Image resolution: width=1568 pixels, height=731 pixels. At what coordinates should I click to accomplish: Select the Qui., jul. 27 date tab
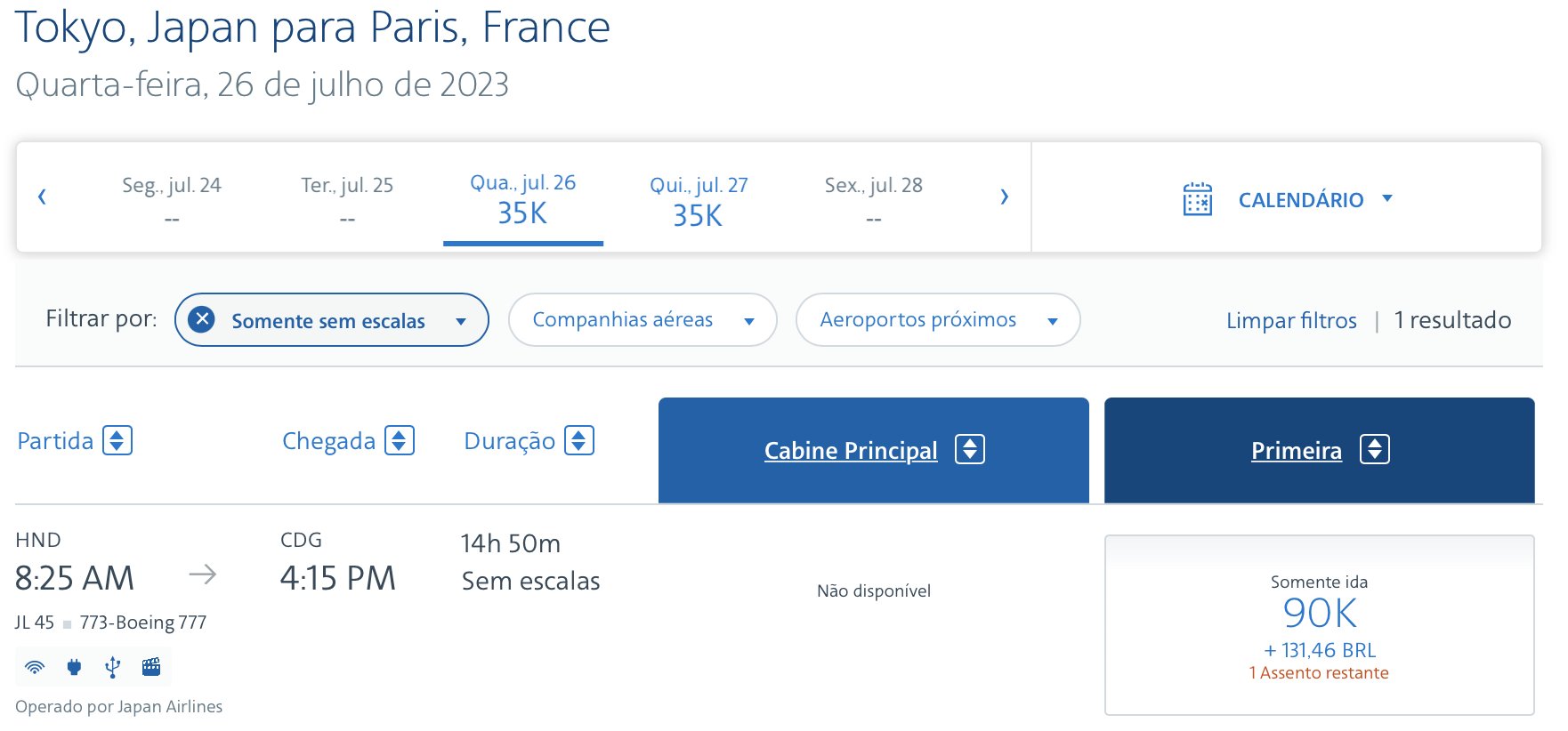tap(699, 201)
